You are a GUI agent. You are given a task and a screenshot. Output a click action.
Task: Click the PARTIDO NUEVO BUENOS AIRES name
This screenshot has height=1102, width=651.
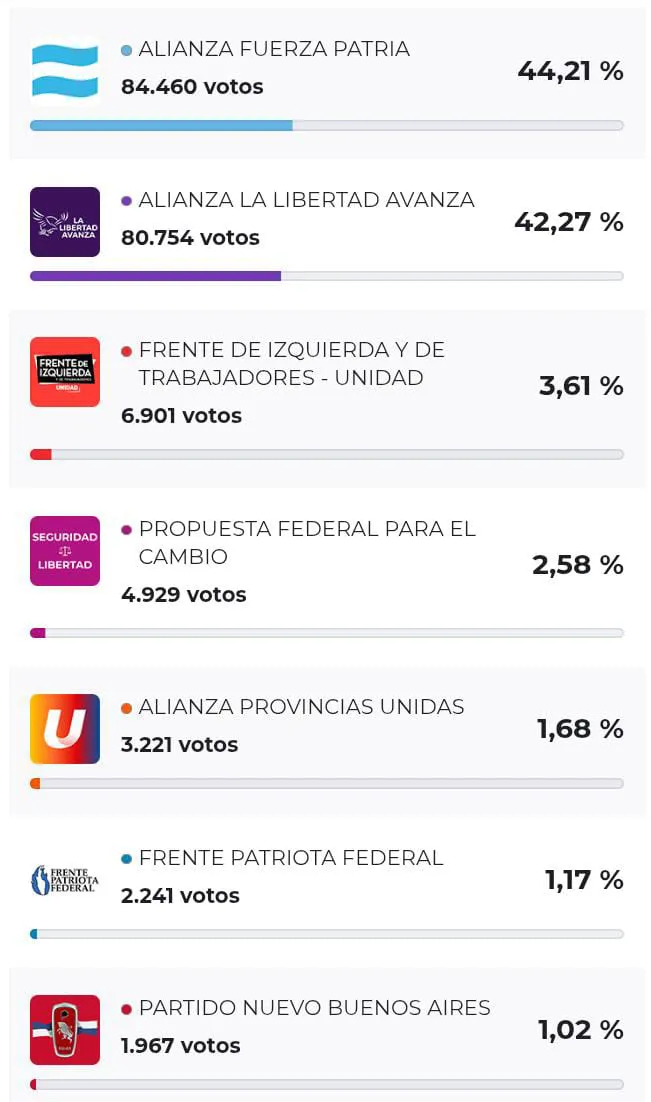(x=314, y=1008)
